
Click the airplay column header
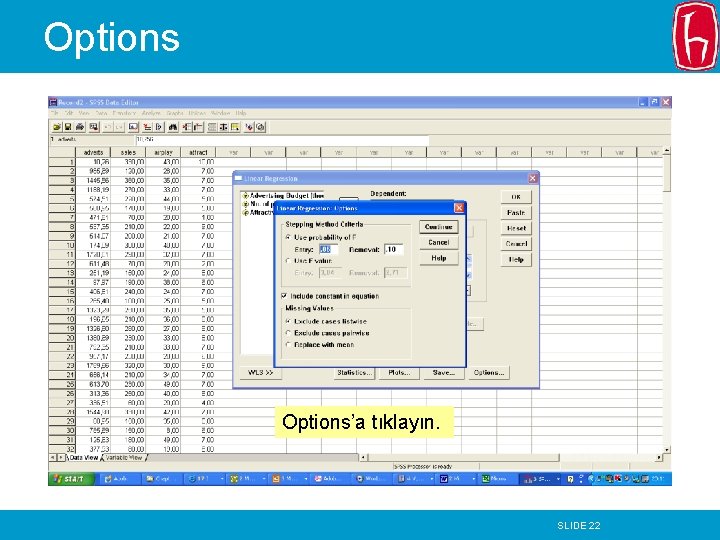(163, 152)
